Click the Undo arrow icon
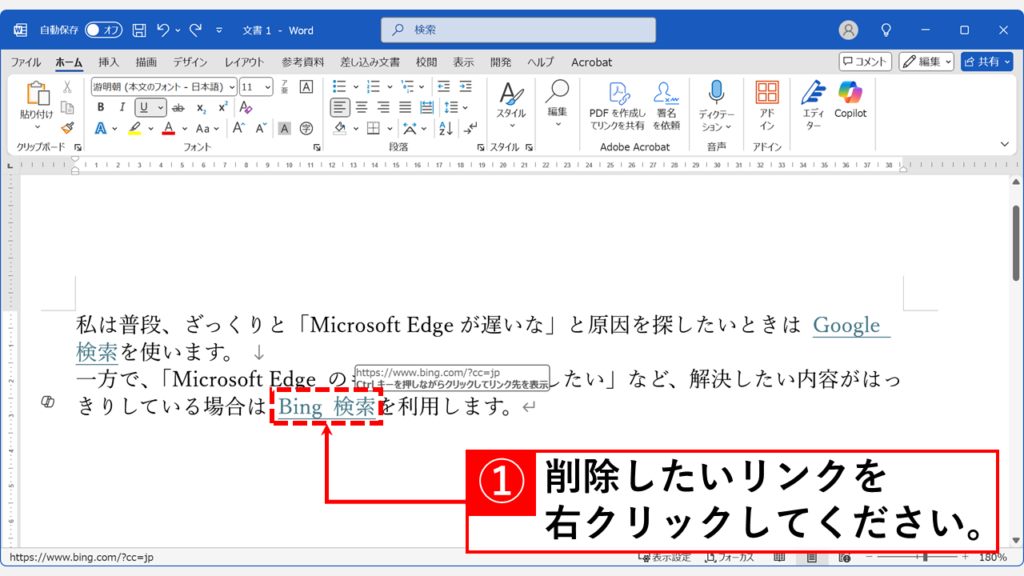The height and width of the screenshot is (576, 1024). pos(163,30)
